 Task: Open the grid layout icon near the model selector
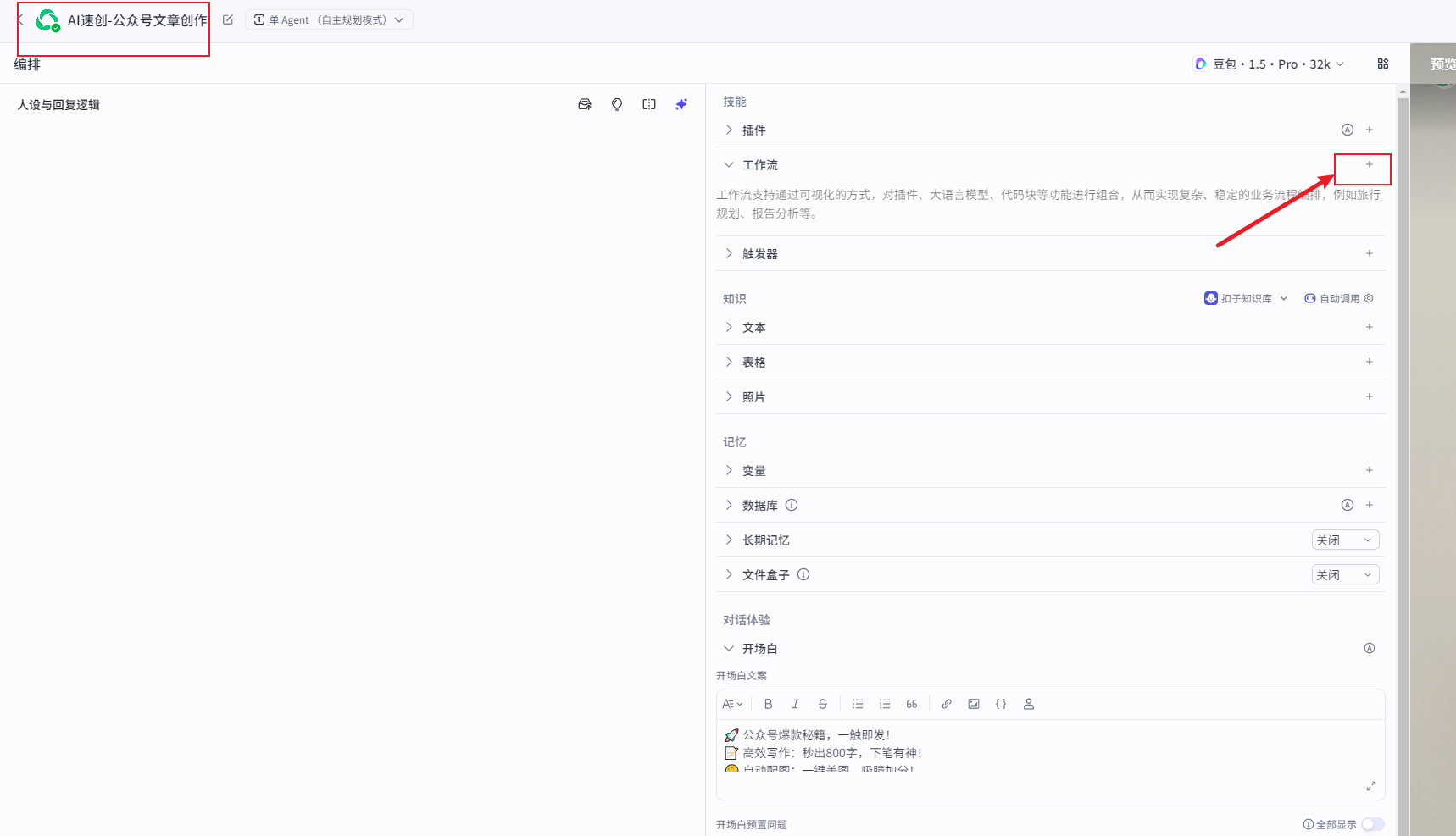click(1383, 64)
